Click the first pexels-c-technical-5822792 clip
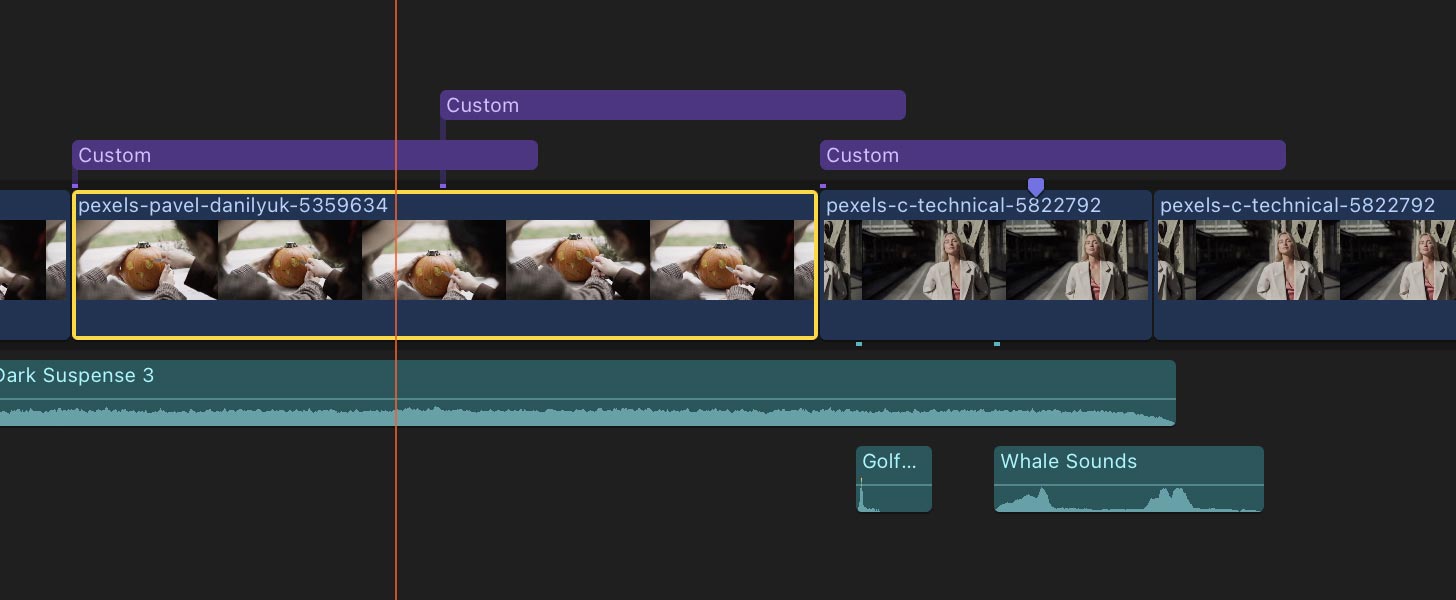The width and height of the screenshot is (1456, 600). point(986,265)
